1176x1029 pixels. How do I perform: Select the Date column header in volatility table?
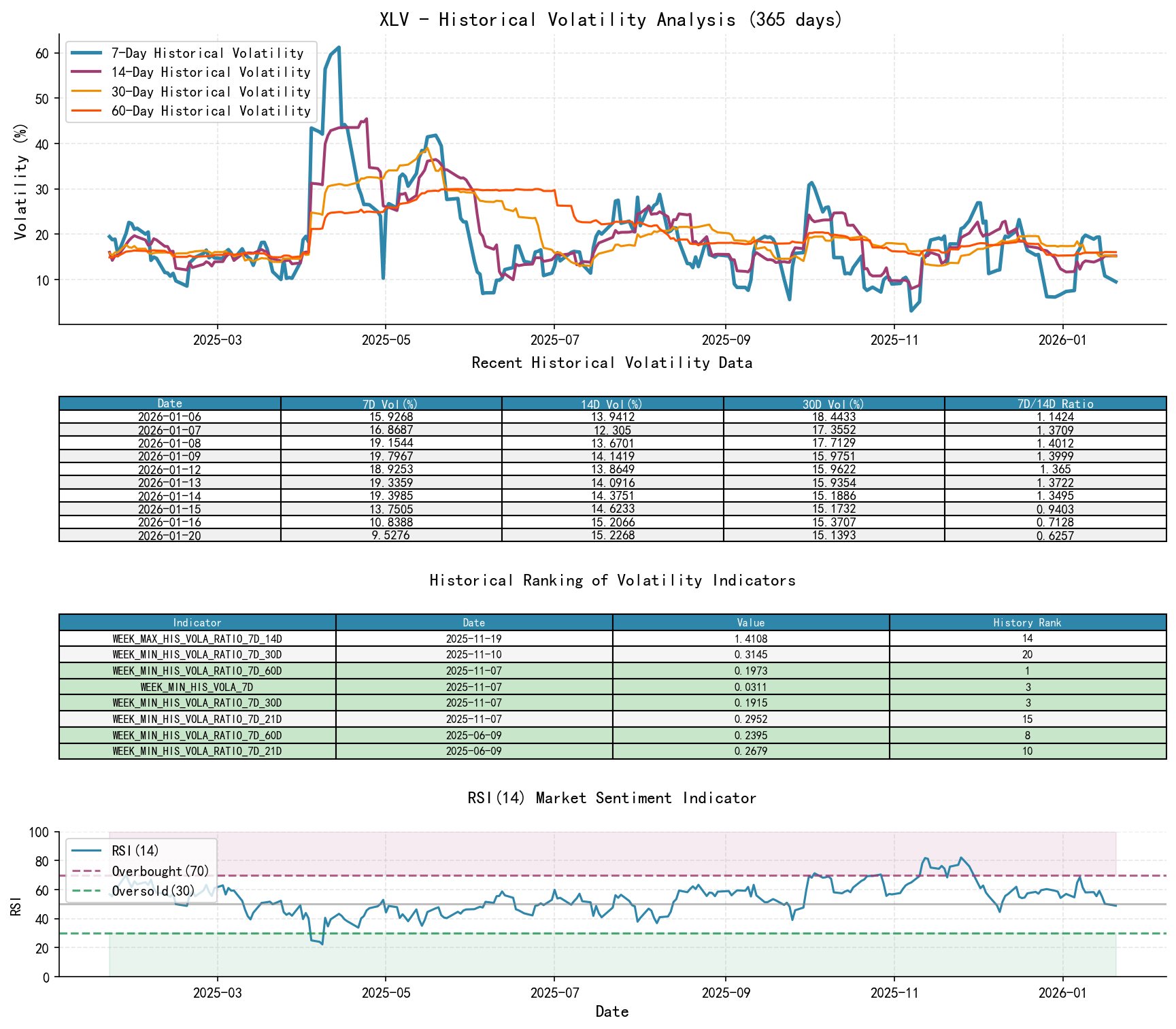[x=169, y=403]
